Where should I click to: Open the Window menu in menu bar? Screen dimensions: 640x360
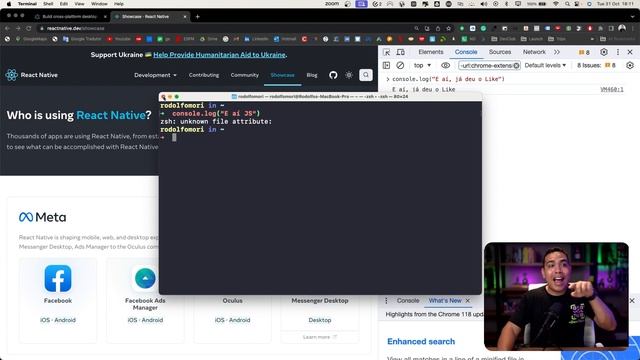coord(99,4)
